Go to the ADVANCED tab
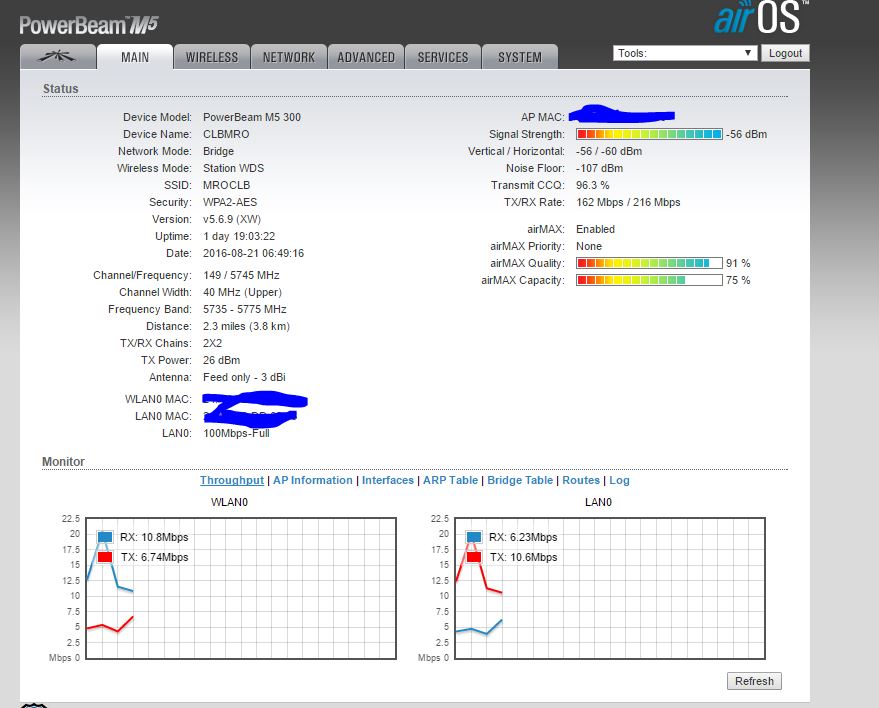 pyautogui.click(x=366, y=57)
